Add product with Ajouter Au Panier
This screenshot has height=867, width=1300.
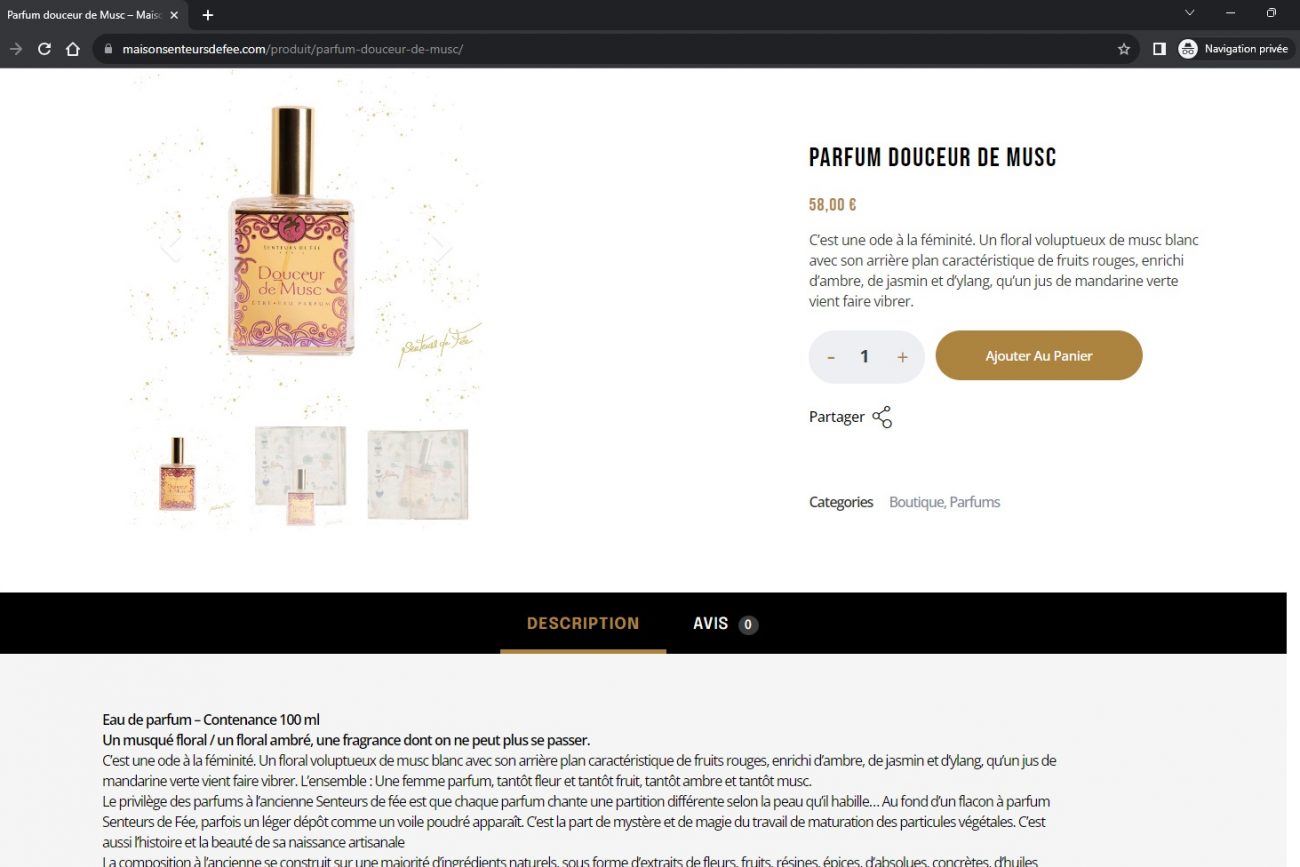(1039, 356)
